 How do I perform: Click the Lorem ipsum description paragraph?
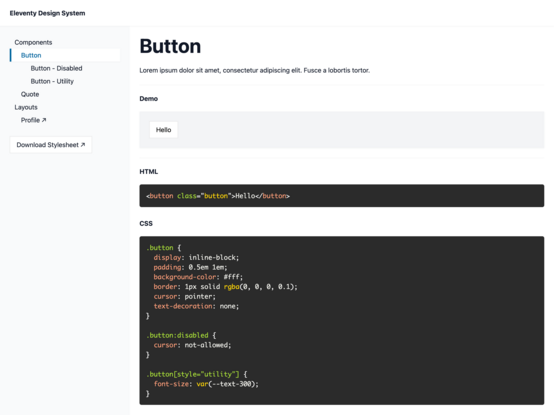pyautogui.click(x=255, y=70)
